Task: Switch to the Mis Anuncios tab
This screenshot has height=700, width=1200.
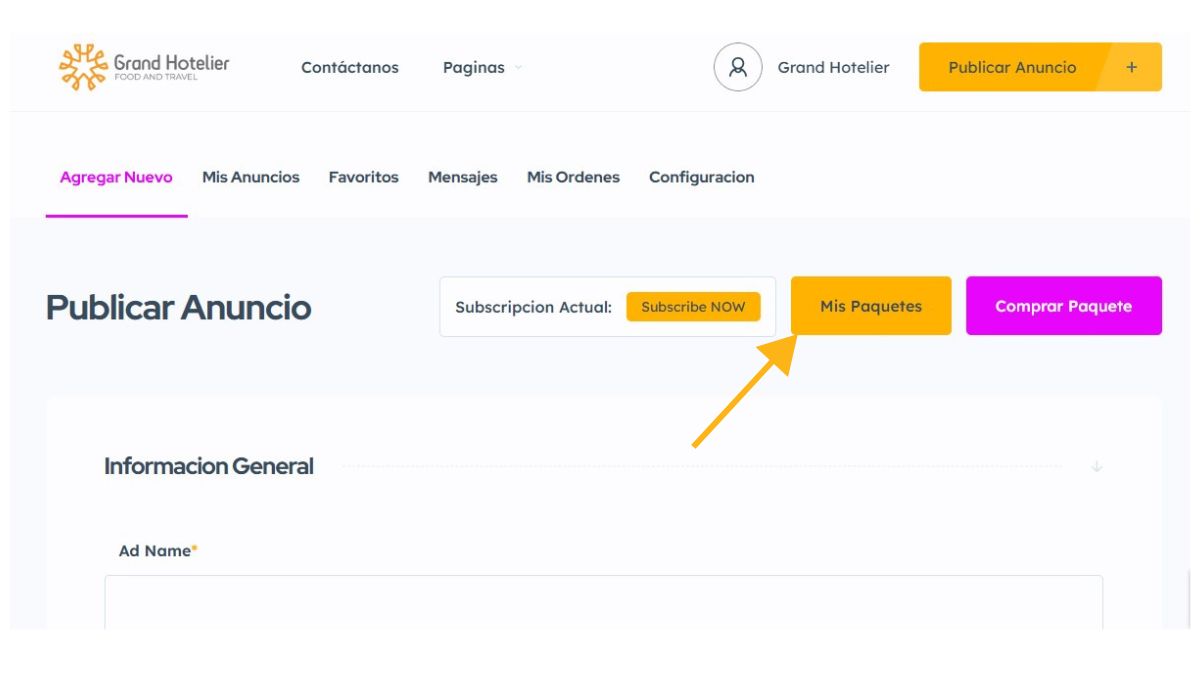Action: pos(250,177)
